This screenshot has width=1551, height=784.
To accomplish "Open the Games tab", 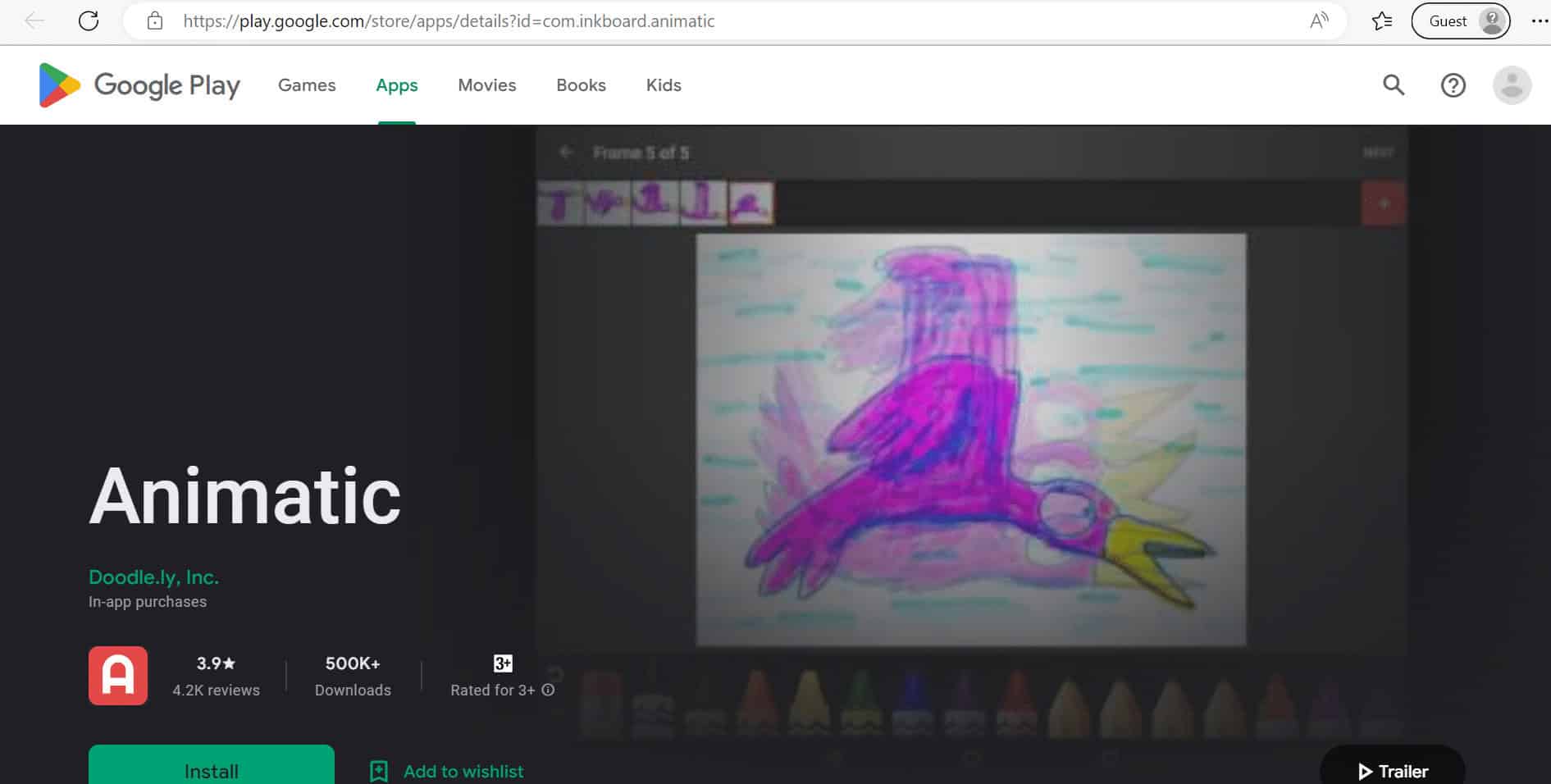I will click(307, 85).
